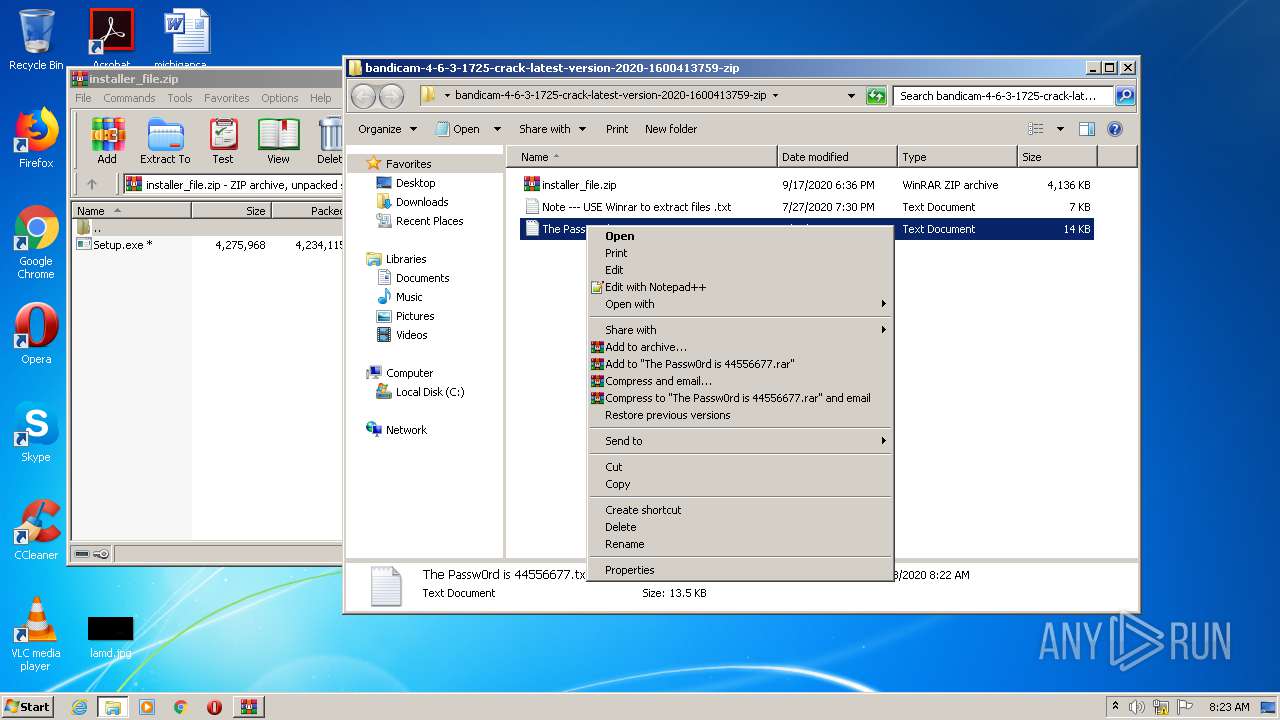
Task: Click the Add button in WinRAR toolbar
Action: point(107,141)
